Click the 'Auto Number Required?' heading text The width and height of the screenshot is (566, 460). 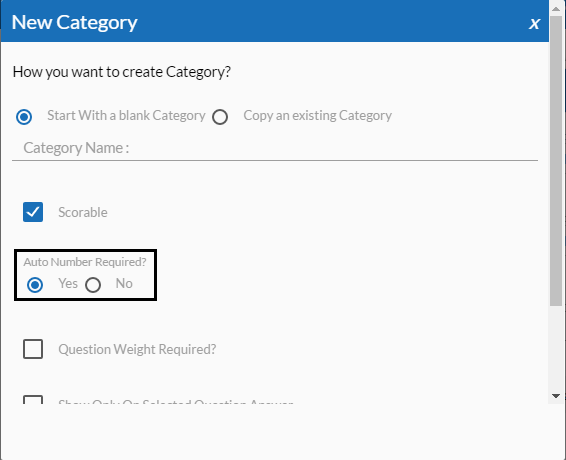(85, 262)
